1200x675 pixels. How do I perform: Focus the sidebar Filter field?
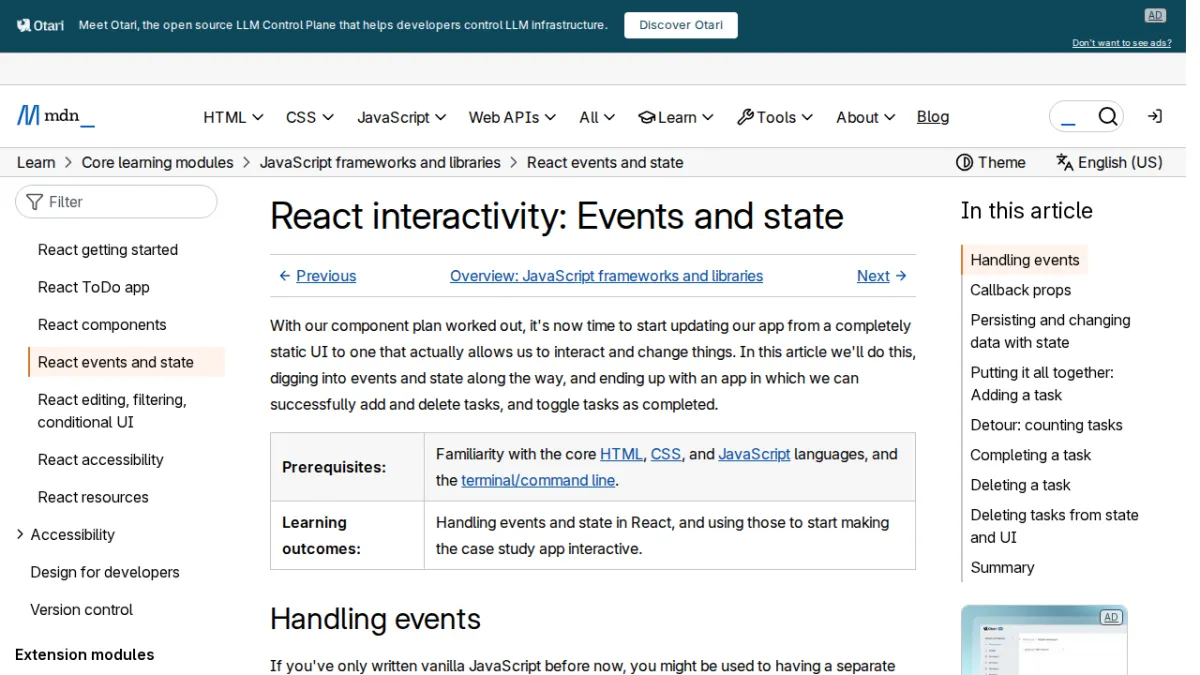[x=116, y=202]
